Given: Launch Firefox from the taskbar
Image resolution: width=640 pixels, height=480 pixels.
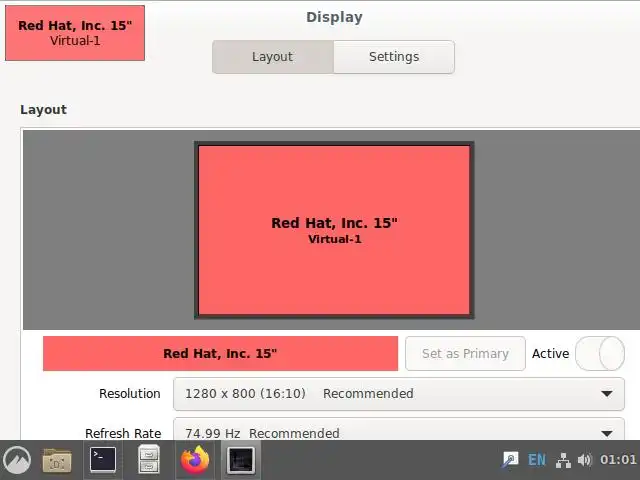Looking at the screenshot, I should [x=195, y=460].
